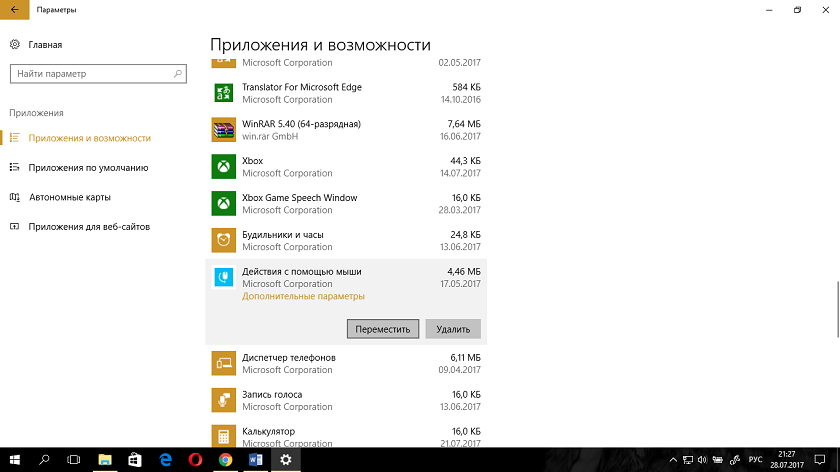The height and width of the screenshot is (472, 840).
Task: Click the search magnifier in Найти параметр box
Action: (178, 73)
